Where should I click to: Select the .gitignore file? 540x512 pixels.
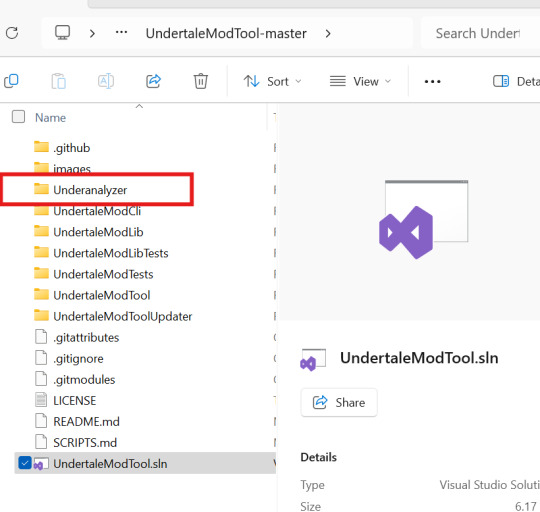coord(78,359)
